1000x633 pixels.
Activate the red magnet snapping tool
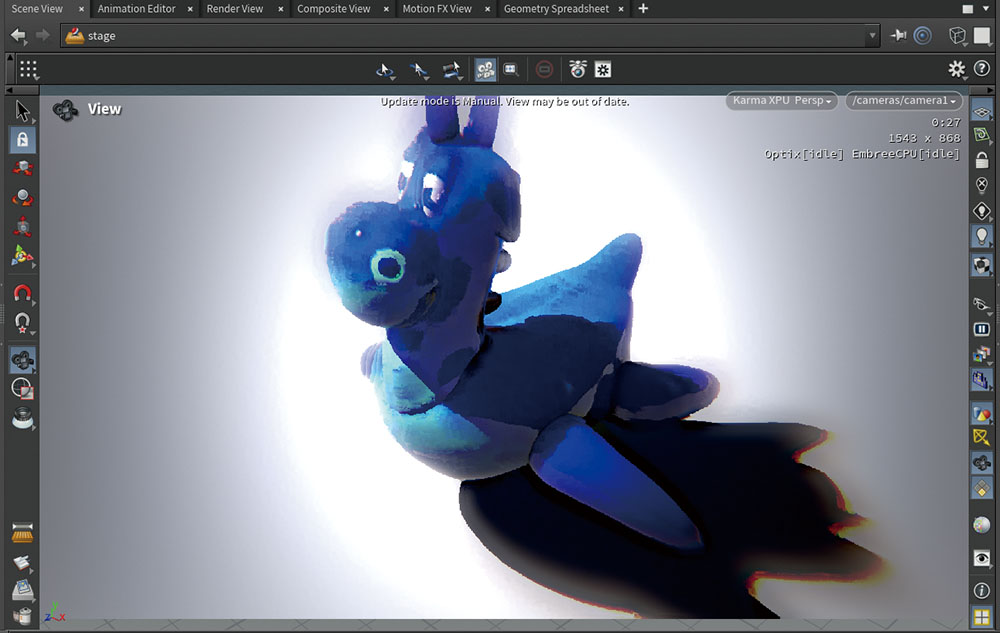click(22, 294)
